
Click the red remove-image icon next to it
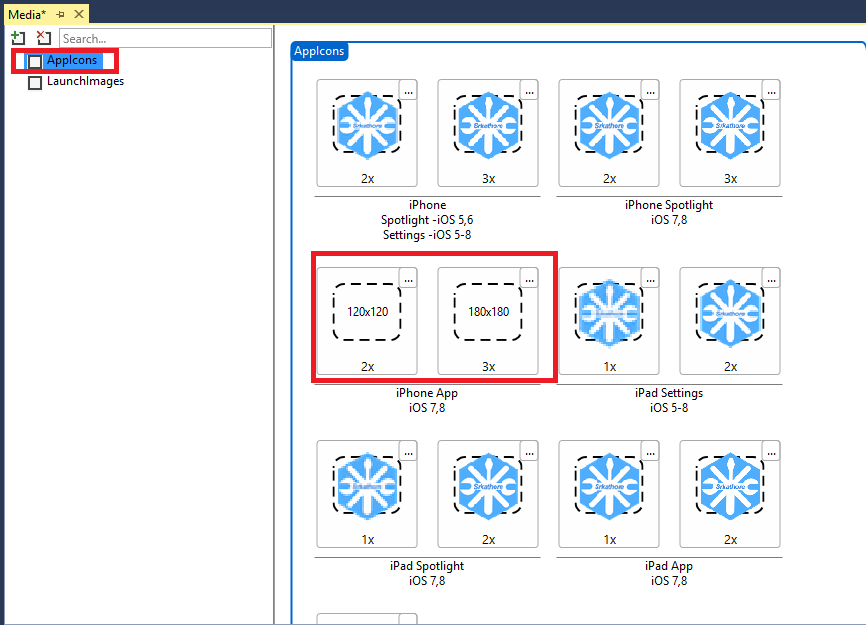click(42, 37)
